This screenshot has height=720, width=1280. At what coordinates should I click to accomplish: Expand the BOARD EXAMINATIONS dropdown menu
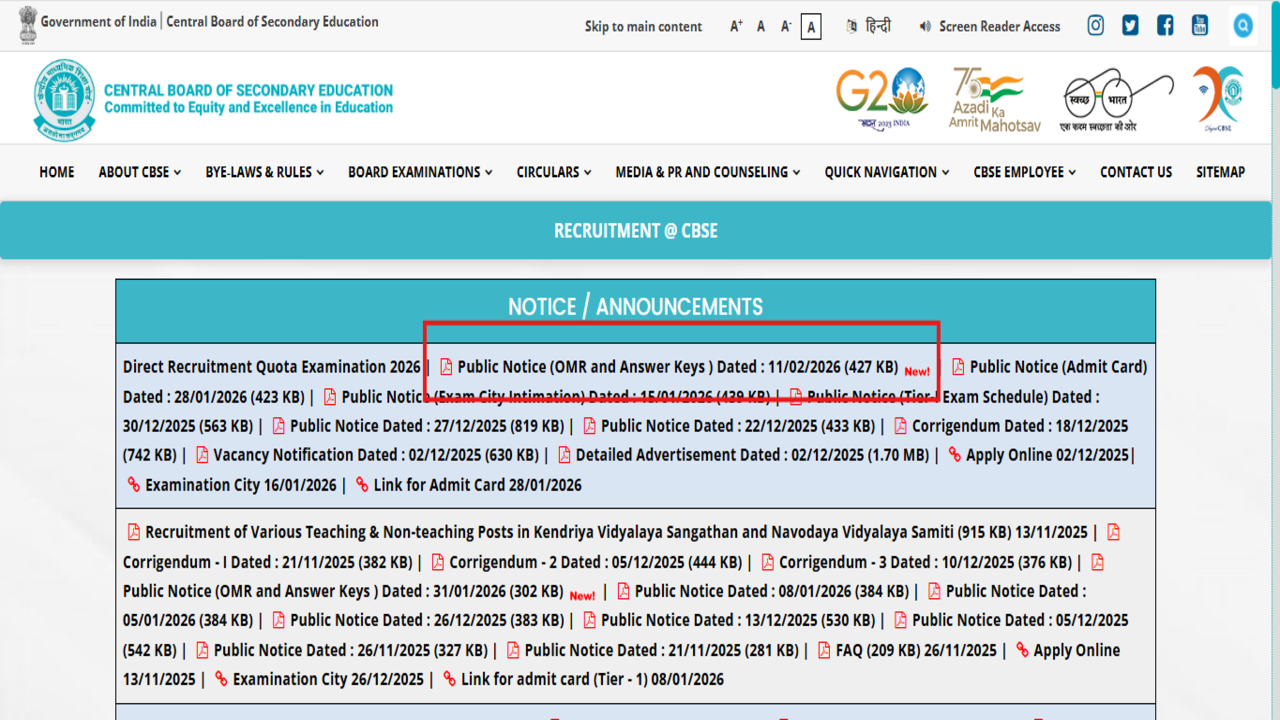click(x=420, y=172)
